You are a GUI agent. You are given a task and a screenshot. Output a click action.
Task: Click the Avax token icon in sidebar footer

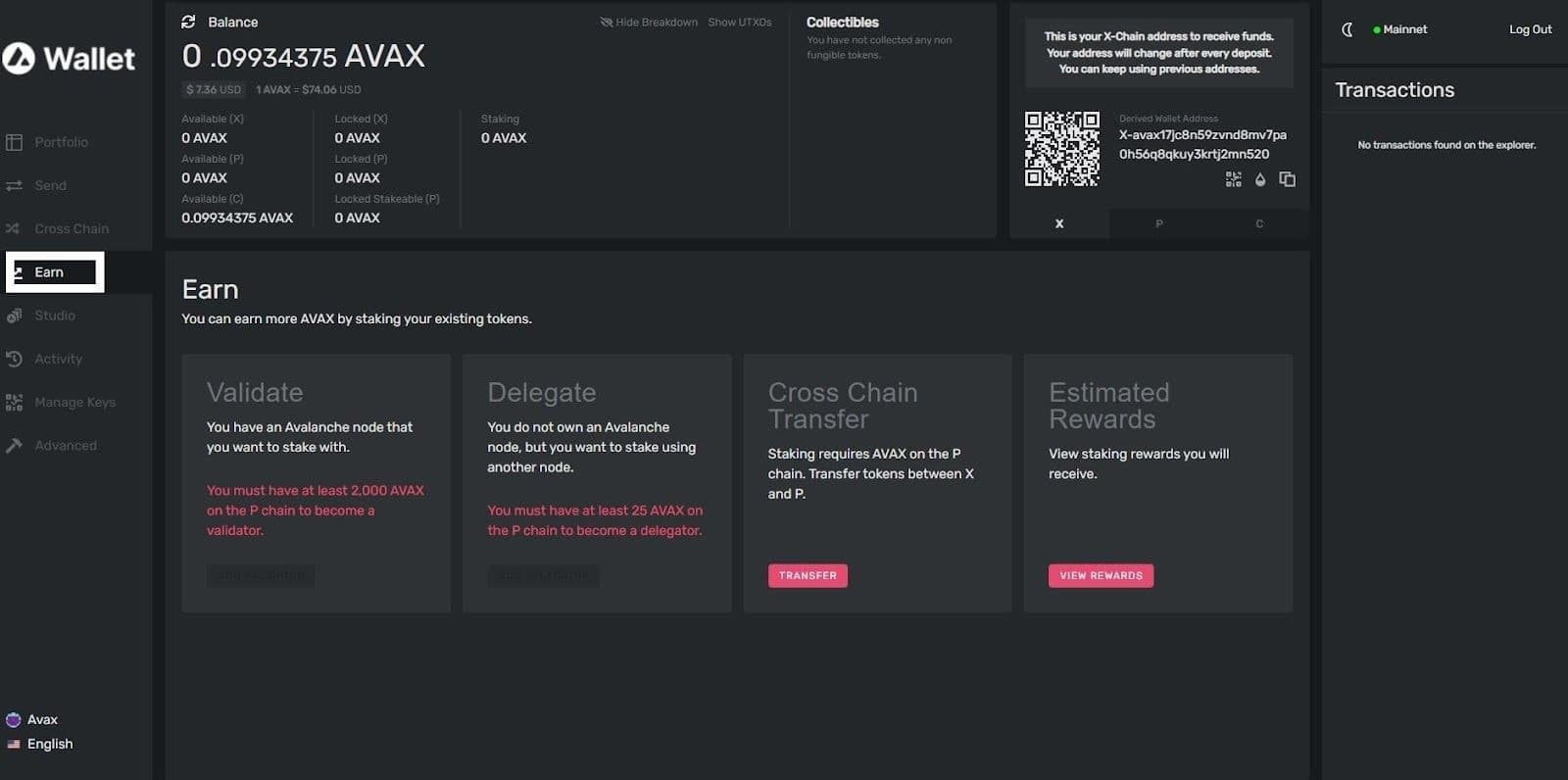click(14, 719)
